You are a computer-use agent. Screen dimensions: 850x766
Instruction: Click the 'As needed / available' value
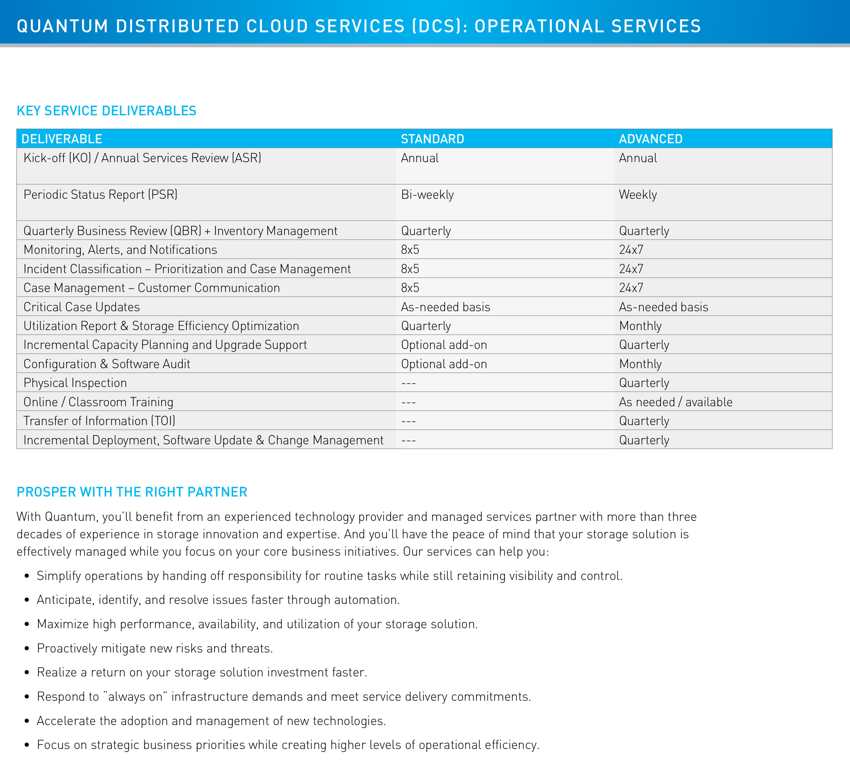(x=675, y=402)
